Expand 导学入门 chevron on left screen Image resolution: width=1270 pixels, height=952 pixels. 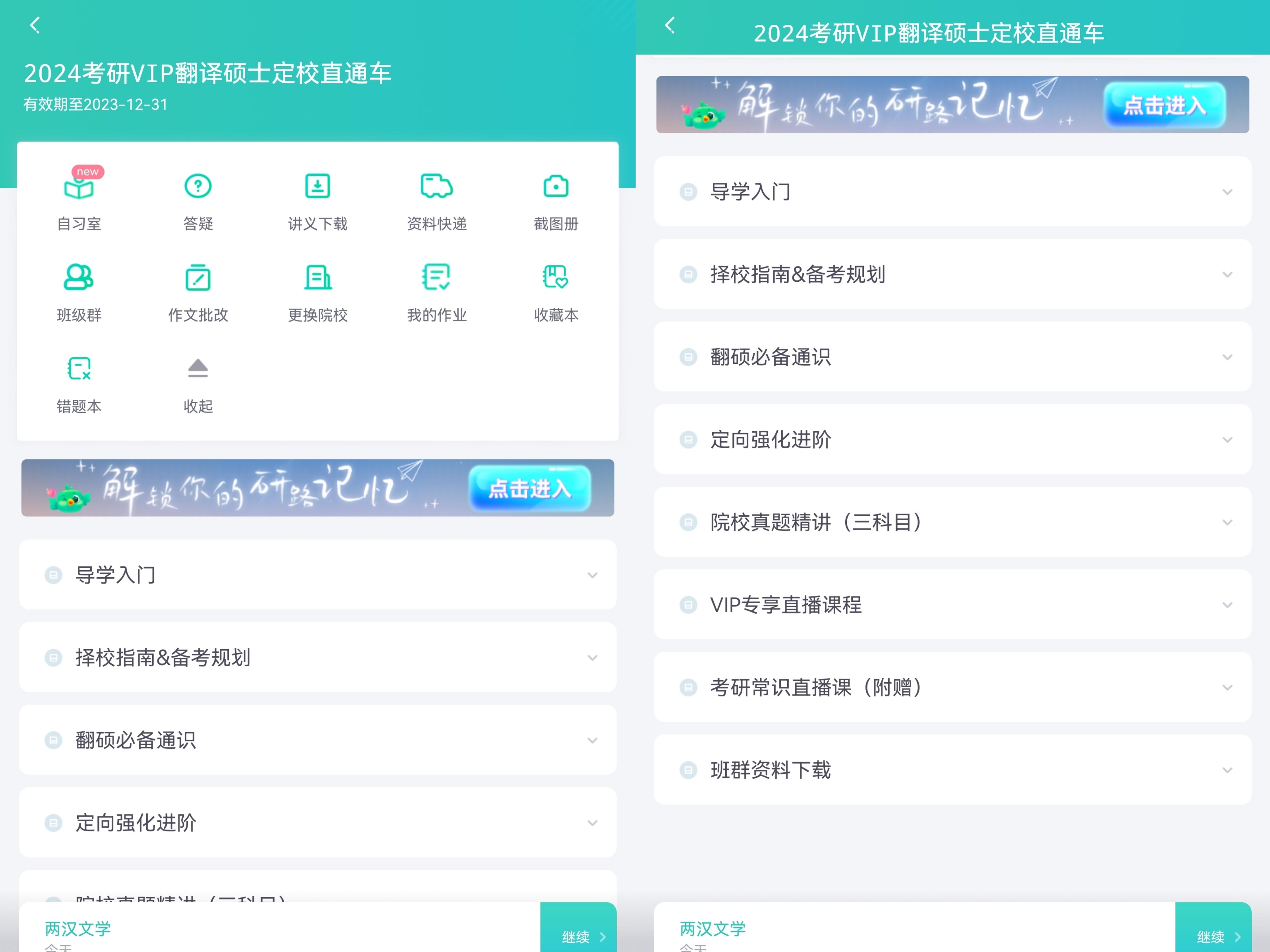[x=593, y=575]
